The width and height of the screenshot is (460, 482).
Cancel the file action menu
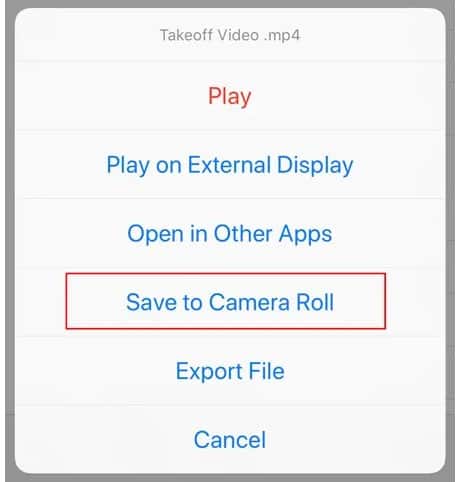[230, 440]
